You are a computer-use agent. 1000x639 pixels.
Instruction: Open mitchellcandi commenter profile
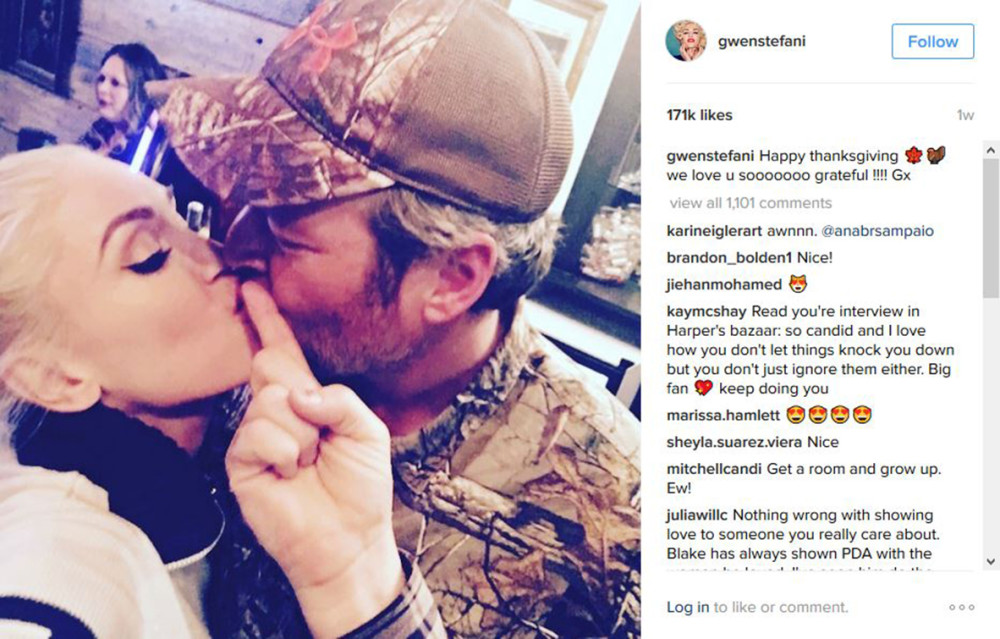point(714,469)
